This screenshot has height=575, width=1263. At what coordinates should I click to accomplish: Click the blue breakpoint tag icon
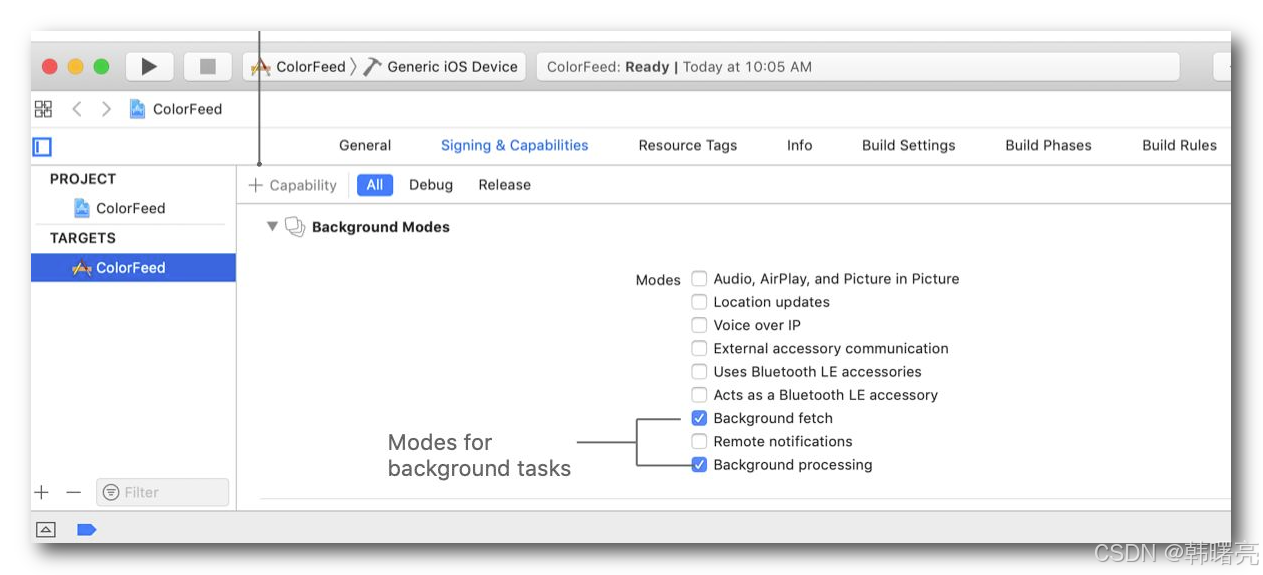[x=86, y=529]
